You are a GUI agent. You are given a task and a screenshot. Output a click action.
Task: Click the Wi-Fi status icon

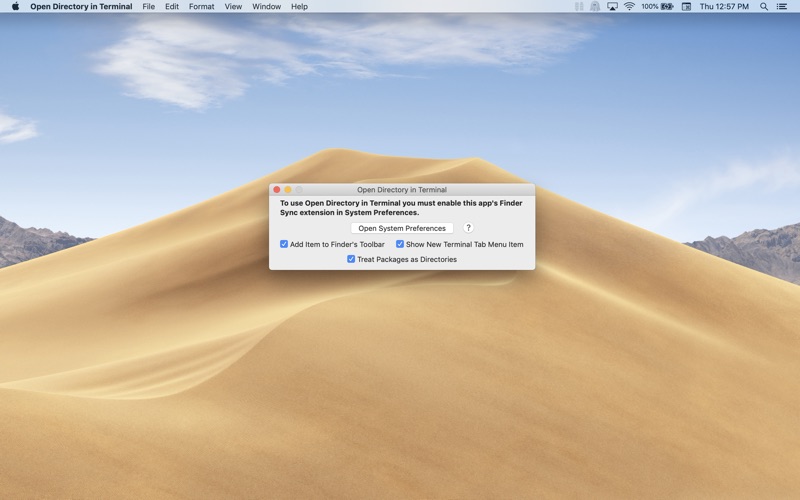coord(629,7)
